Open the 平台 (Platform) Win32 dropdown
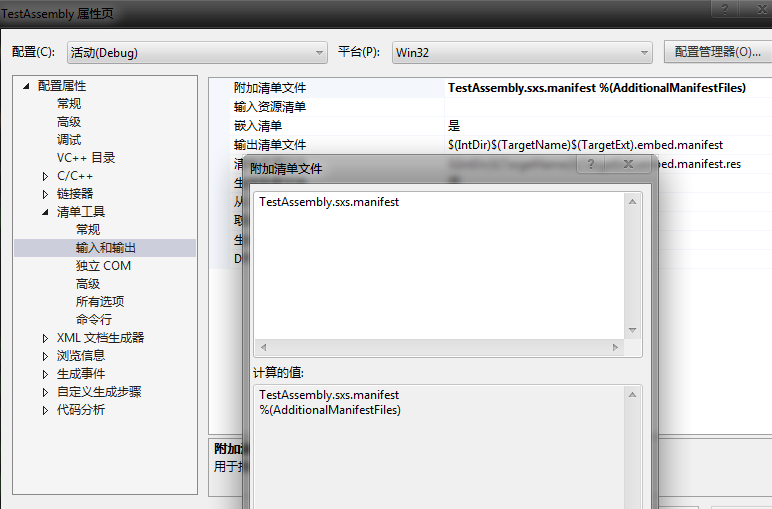Image resolution: width=772 pixels, height=509 pixels. tap(520, 52)
